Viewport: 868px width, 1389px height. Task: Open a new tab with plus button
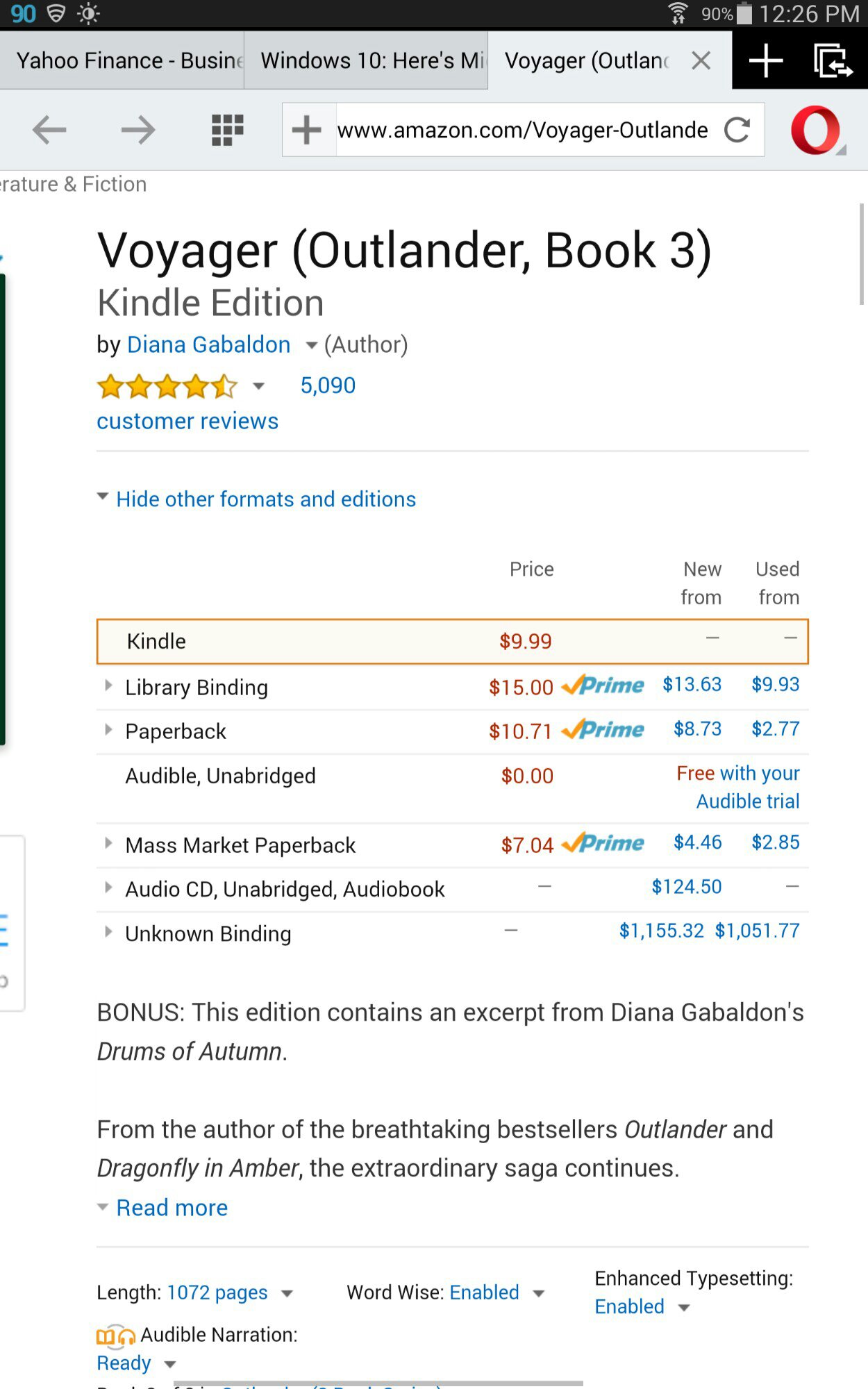pyautogui.click(x=766, y=61)
